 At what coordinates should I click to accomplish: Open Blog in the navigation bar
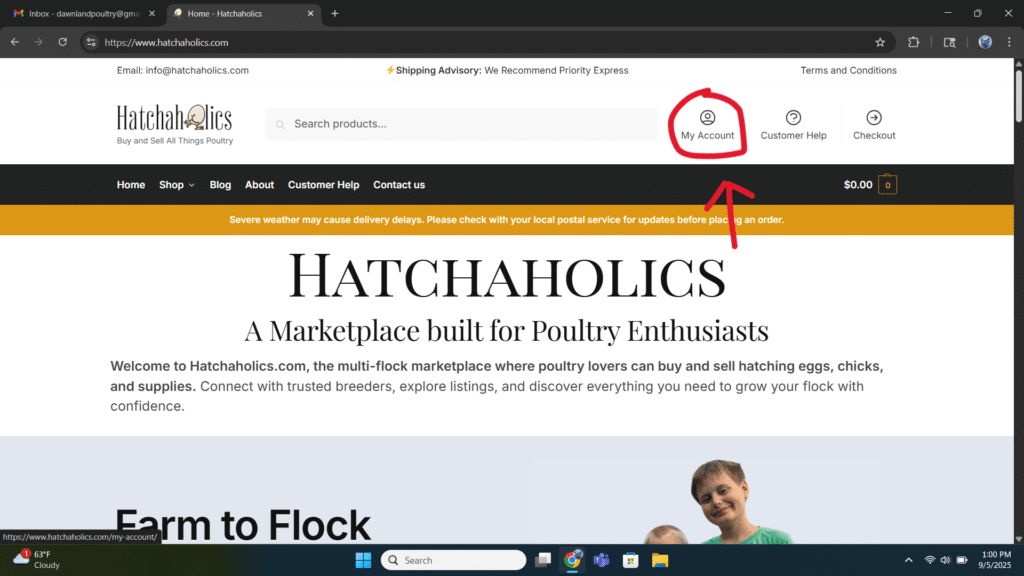coord(220,185)
